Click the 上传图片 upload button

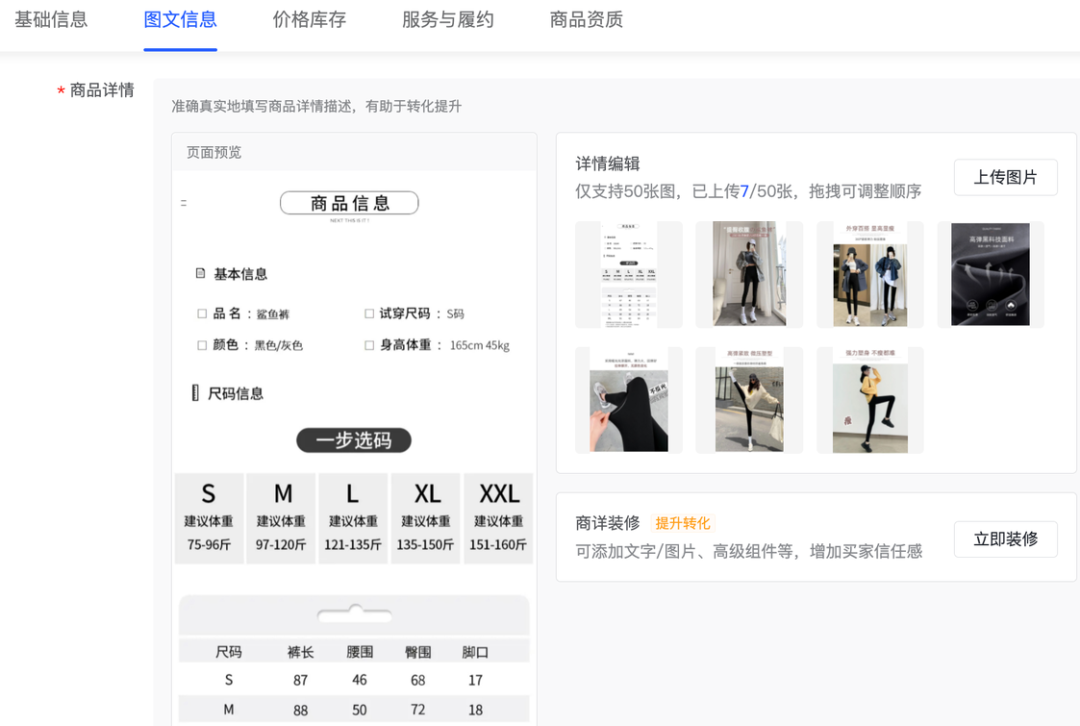point(1005,177)
